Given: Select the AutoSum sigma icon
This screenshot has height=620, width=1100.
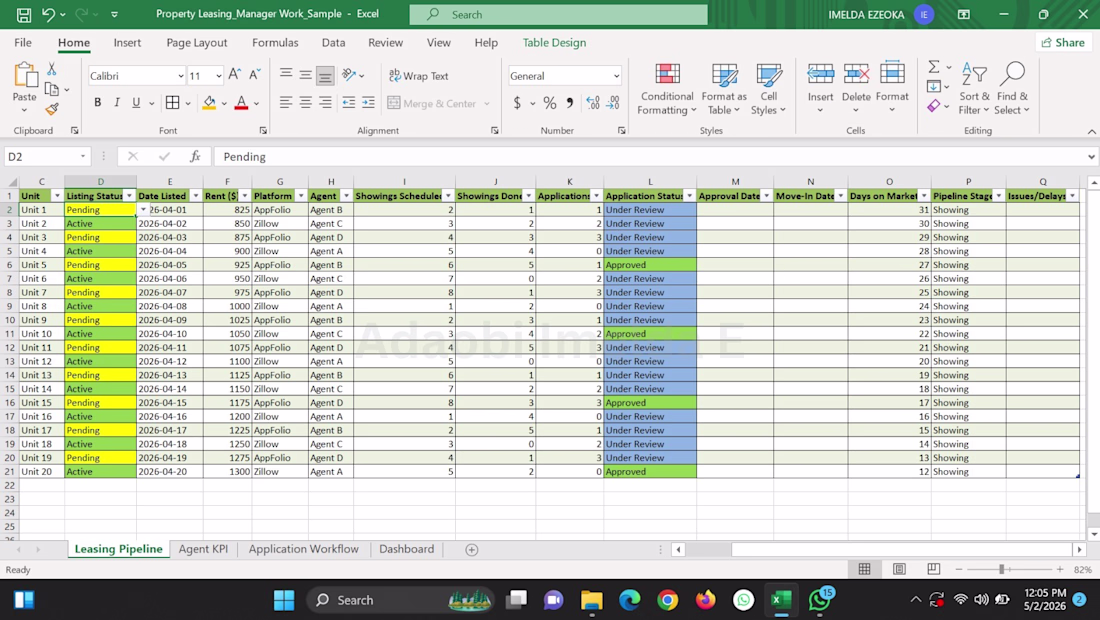Looking at the screenshot, I should coord(934,67).
